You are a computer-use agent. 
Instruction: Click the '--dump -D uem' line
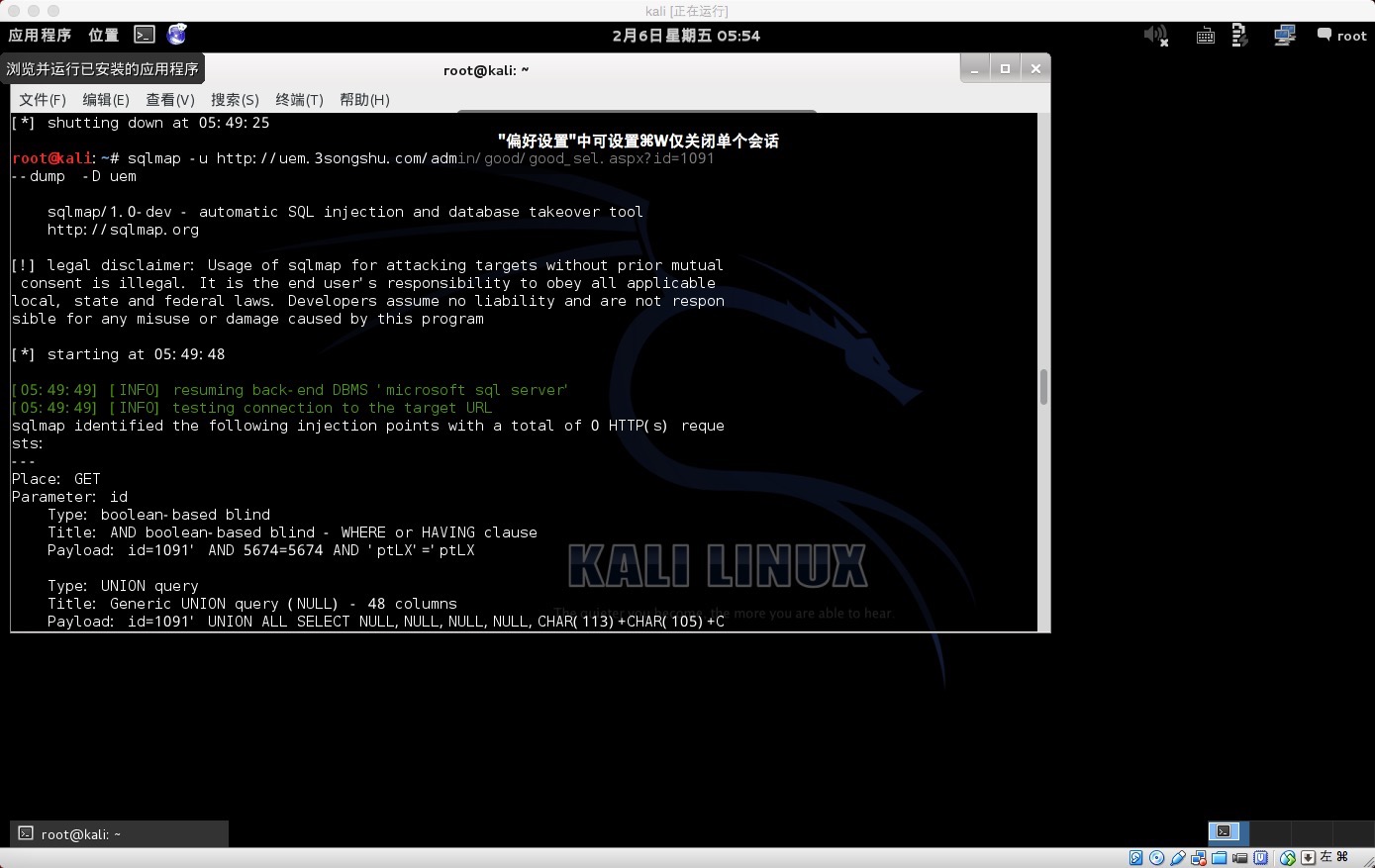click(74, 176)
